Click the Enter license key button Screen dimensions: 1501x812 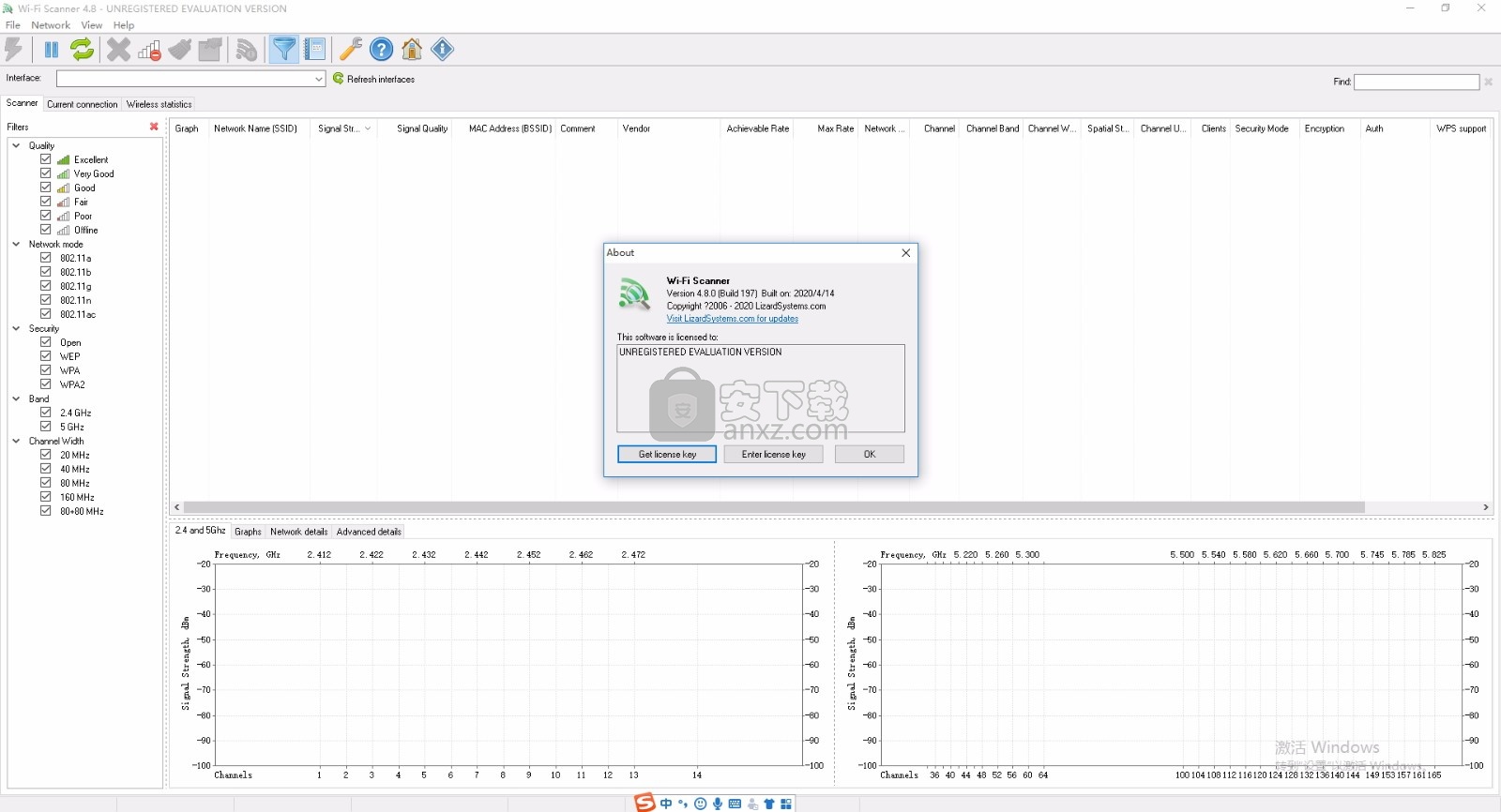click(x=774, y=454)
